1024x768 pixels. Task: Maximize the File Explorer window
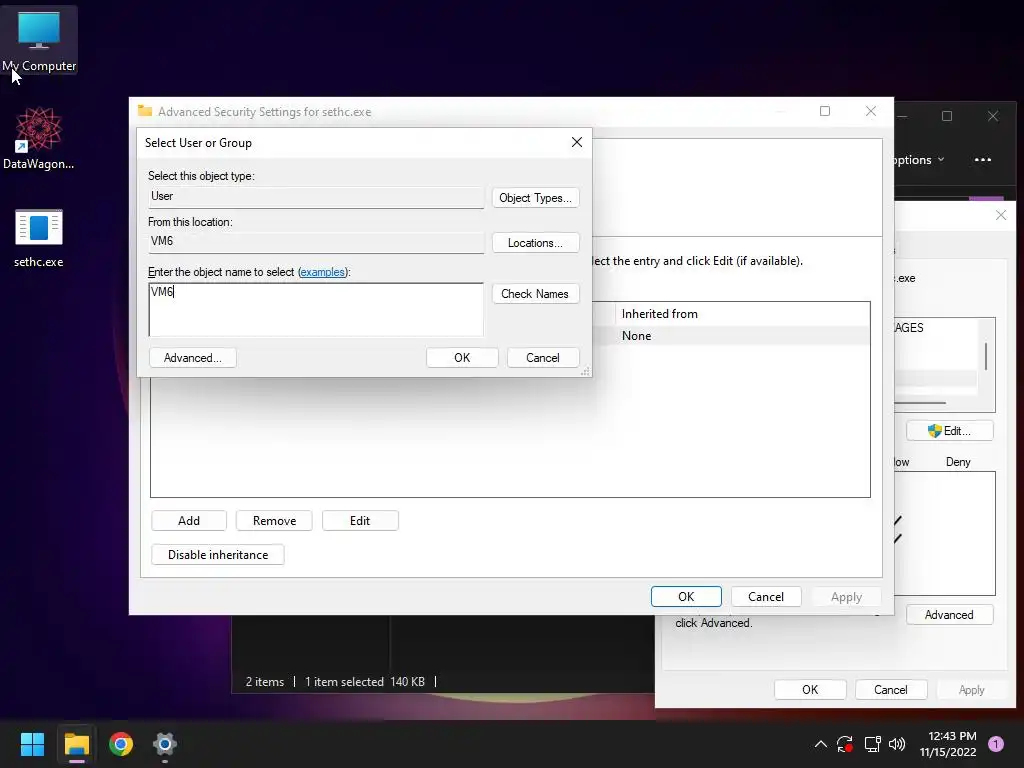947,116
